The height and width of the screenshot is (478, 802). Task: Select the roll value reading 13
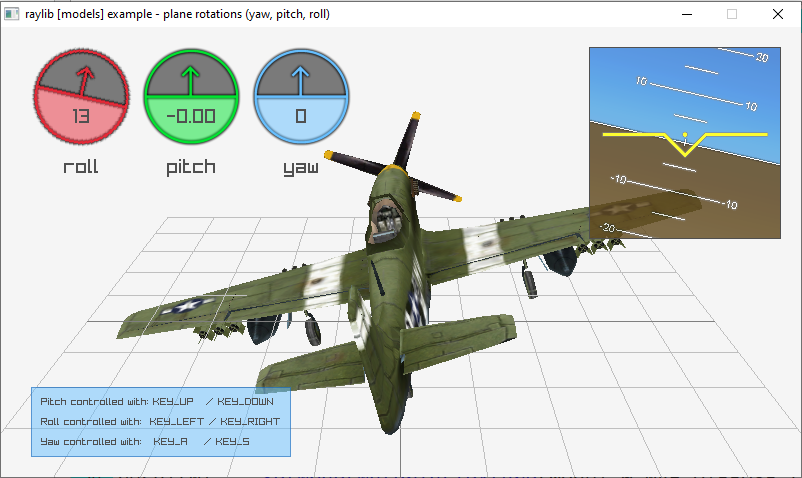[81, 116]
